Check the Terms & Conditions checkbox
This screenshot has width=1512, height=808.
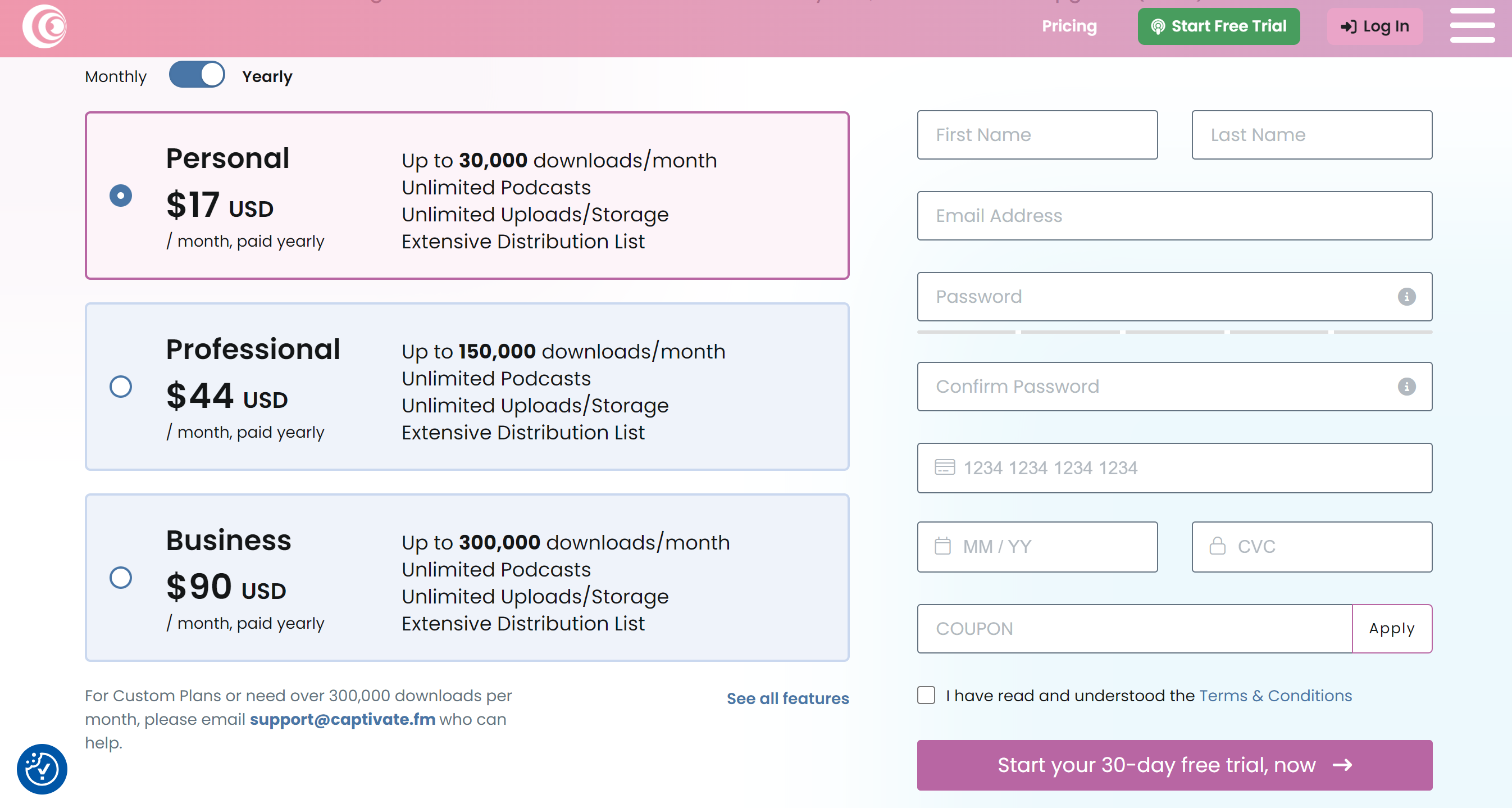pos(926,695)
